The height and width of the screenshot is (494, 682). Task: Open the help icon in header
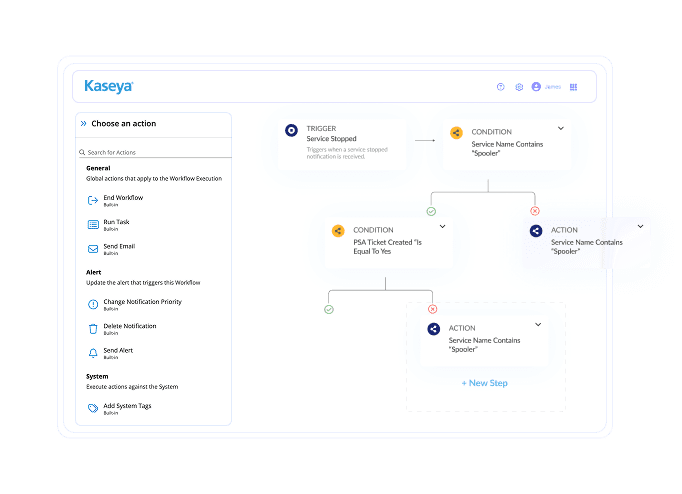[x=501, y=87]
